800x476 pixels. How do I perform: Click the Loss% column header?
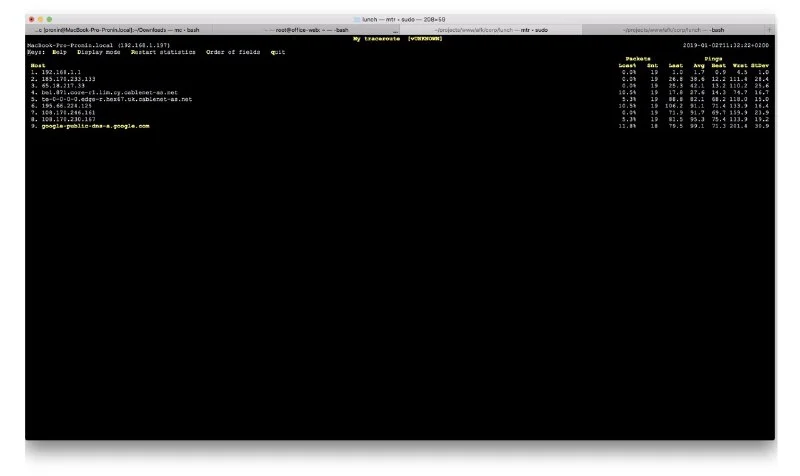coord(628,65)
